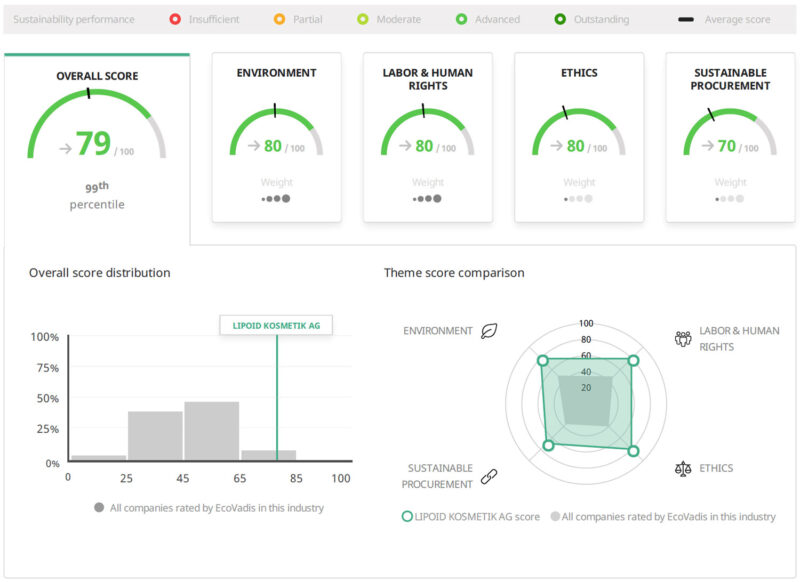Viewport: 800px width, 582px height.
Task: Open the Labor & Human Rights card
Action: point(428,137)
